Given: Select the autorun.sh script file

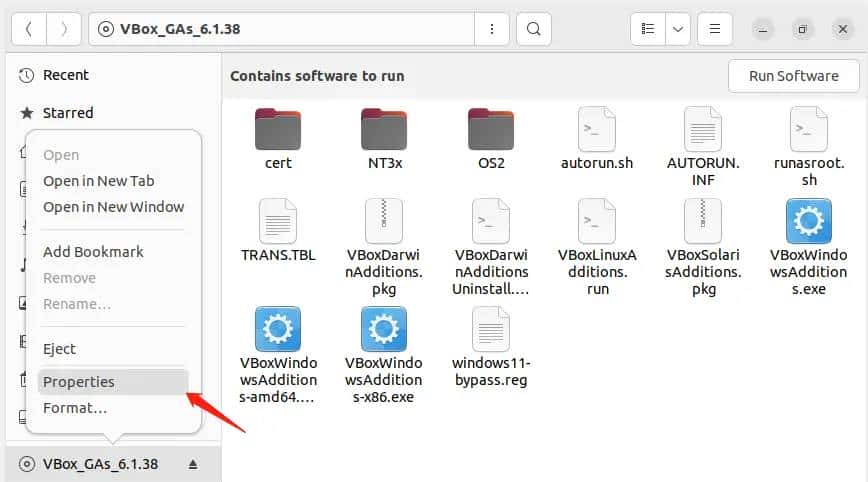Looking at the screenshot, I should click(x=597, y=129).
